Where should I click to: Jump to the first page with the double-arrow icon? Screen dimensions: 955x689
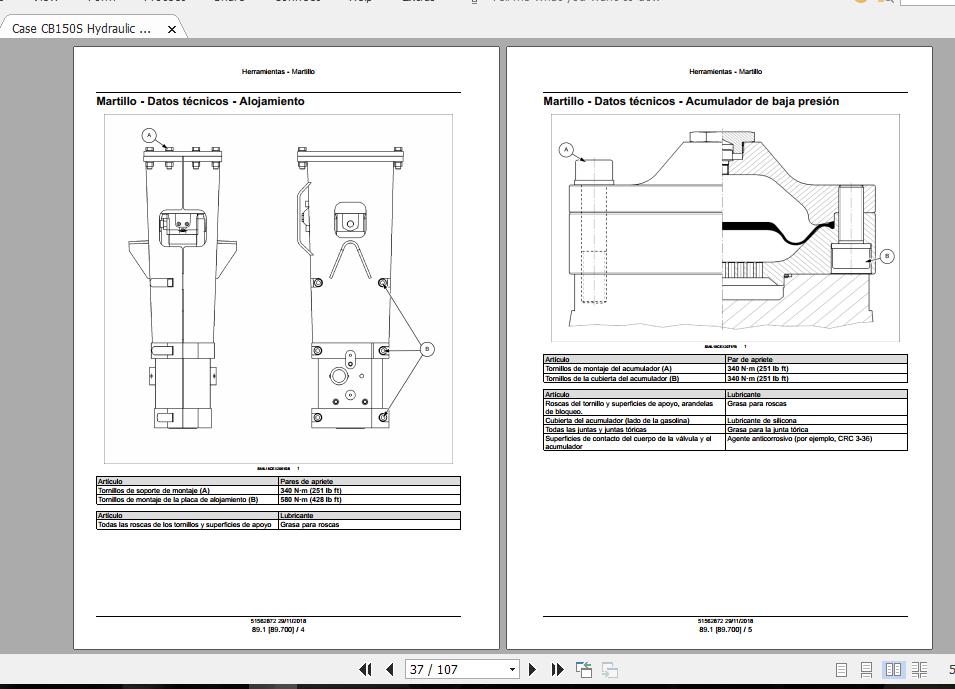click(x=366, y=668)
